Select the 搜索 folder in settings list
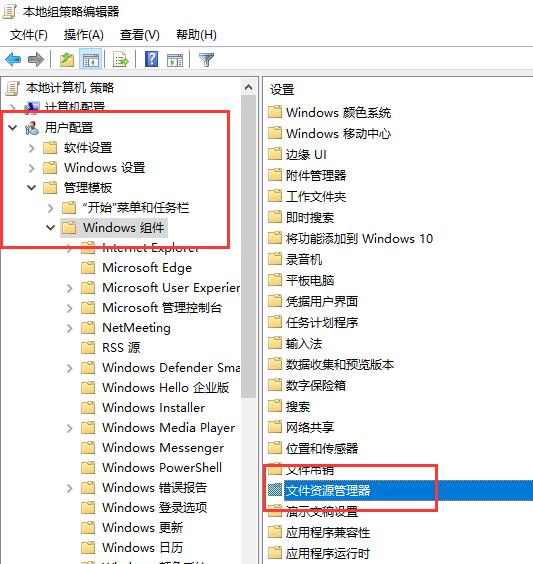The image size is (533, 564). (298, 407)
